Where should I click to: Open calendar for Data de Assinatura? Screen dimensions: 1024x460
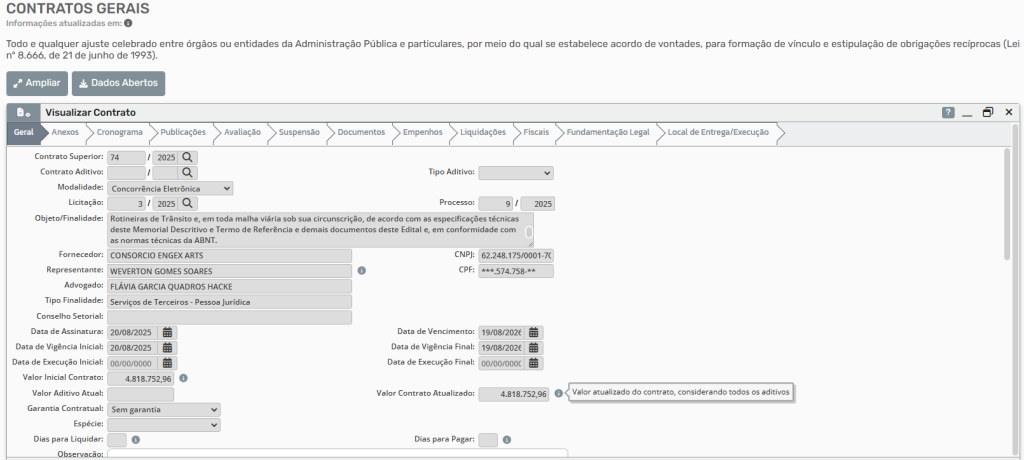167,333
